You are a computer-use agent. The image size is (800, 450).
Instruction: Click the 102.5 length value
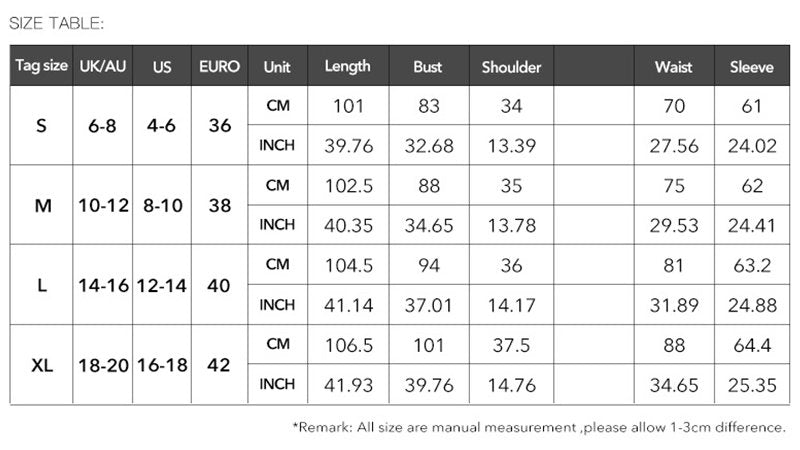click(x=348, y=186)
